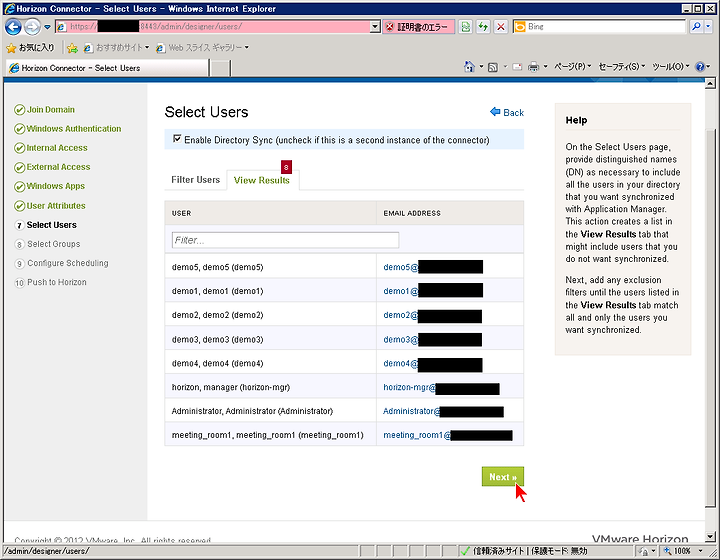Screen dimensions: 720x560
Task: Click the Select Groups step
Action: tap(48, 244)
